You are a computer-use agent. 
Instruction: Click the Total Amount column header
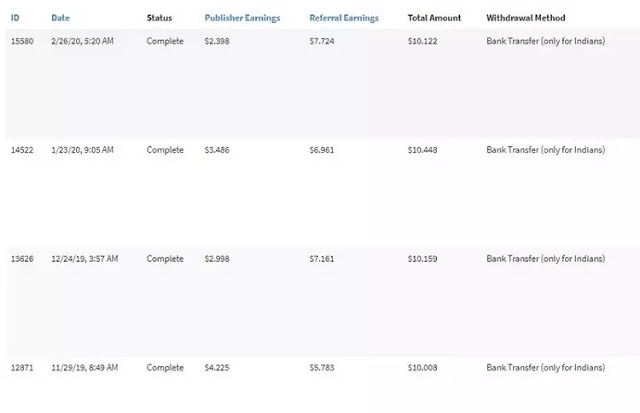434,18
